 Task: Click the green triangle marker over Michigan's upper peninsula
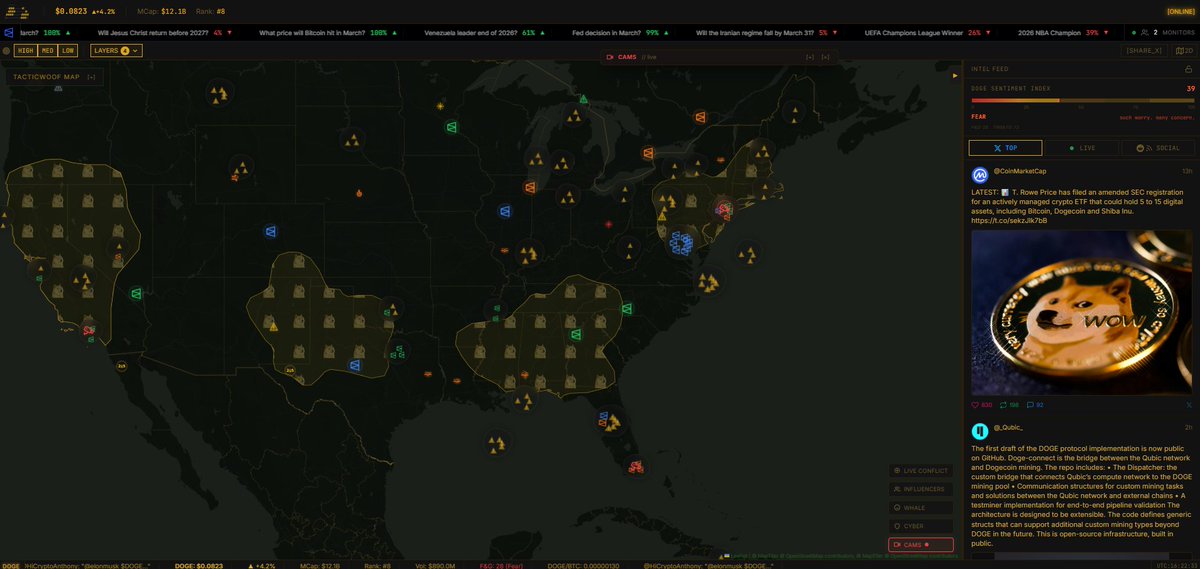pos(585,99)
